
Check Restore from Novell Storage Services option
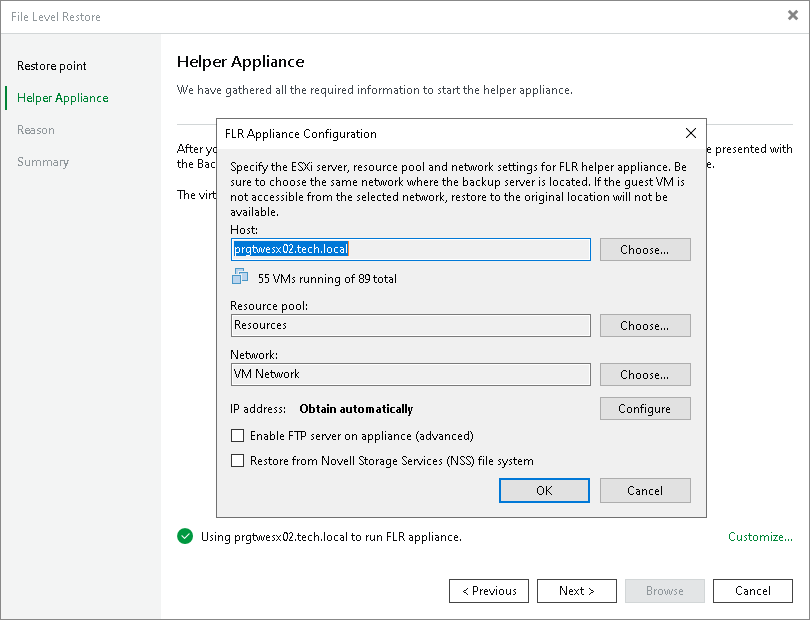[237, 460]
